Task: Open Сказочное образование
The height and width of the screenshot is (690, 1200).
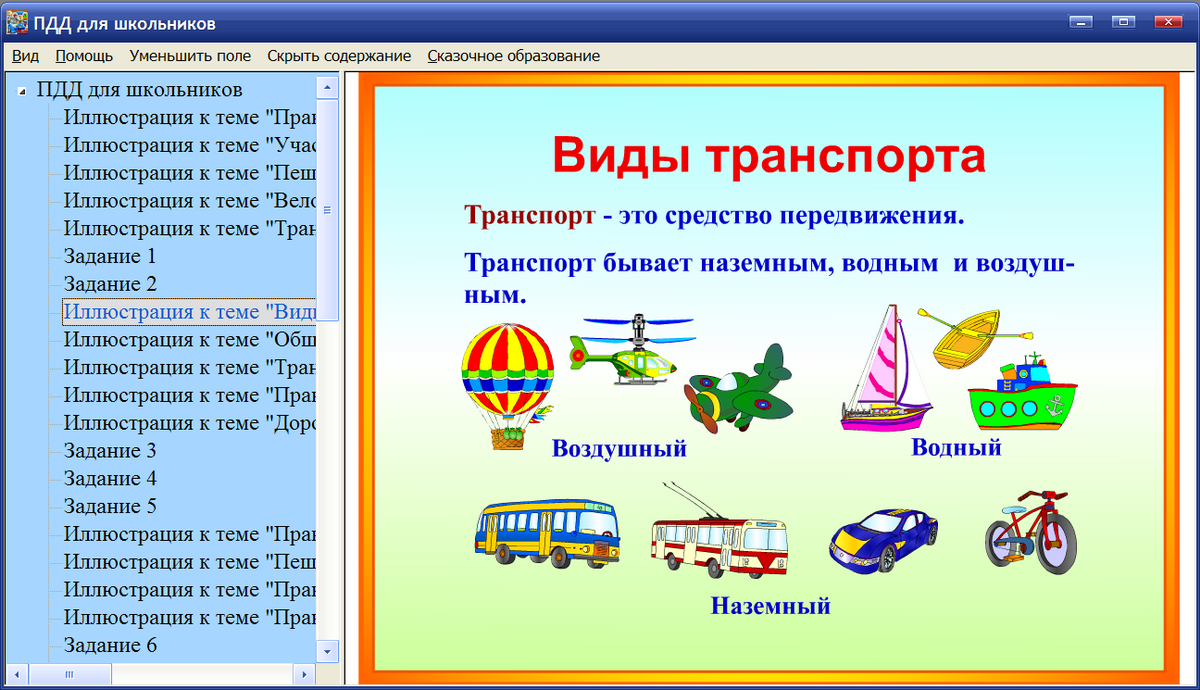Action: [x=513, y=56]
